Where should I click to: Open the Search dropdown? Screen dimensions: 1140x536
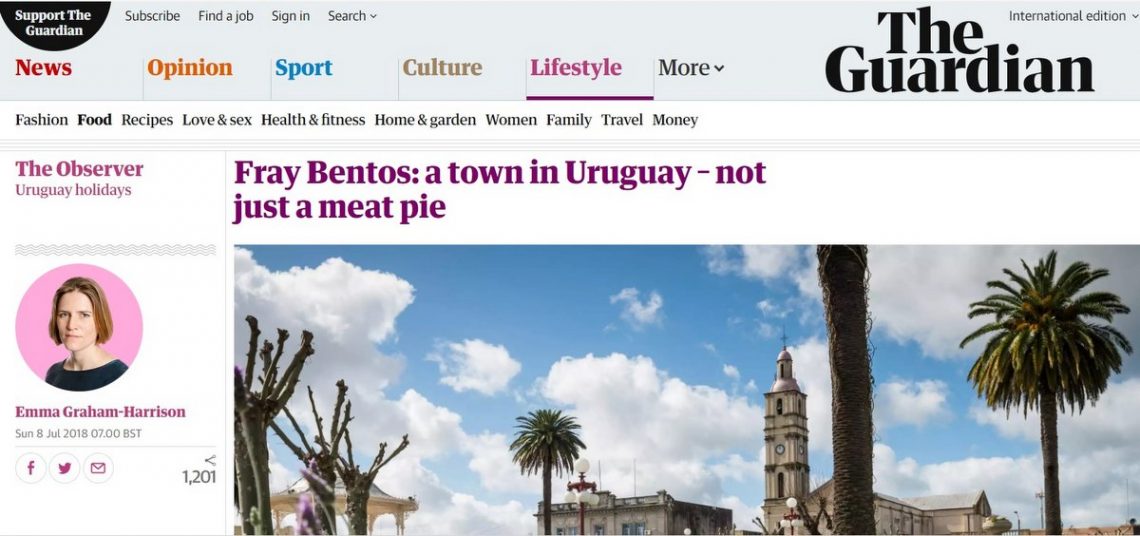(352, 16)
